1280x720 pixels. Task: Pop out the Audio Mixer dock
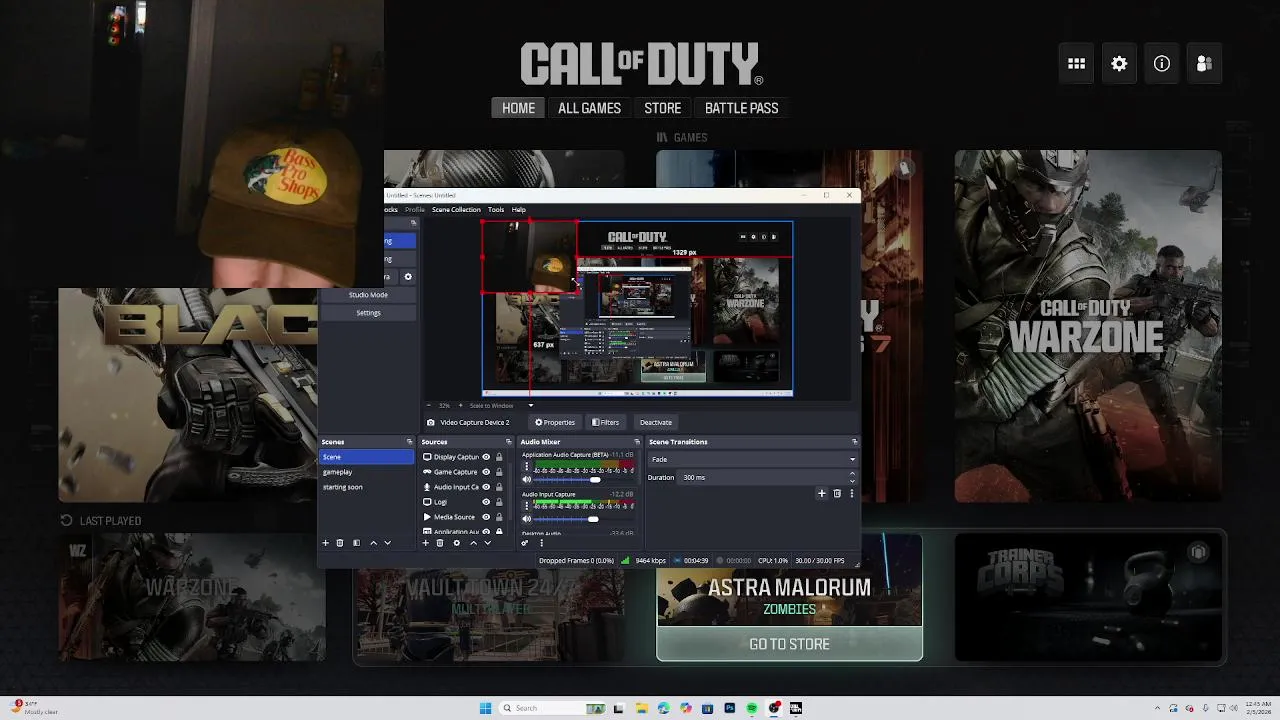tap(637, 442)
